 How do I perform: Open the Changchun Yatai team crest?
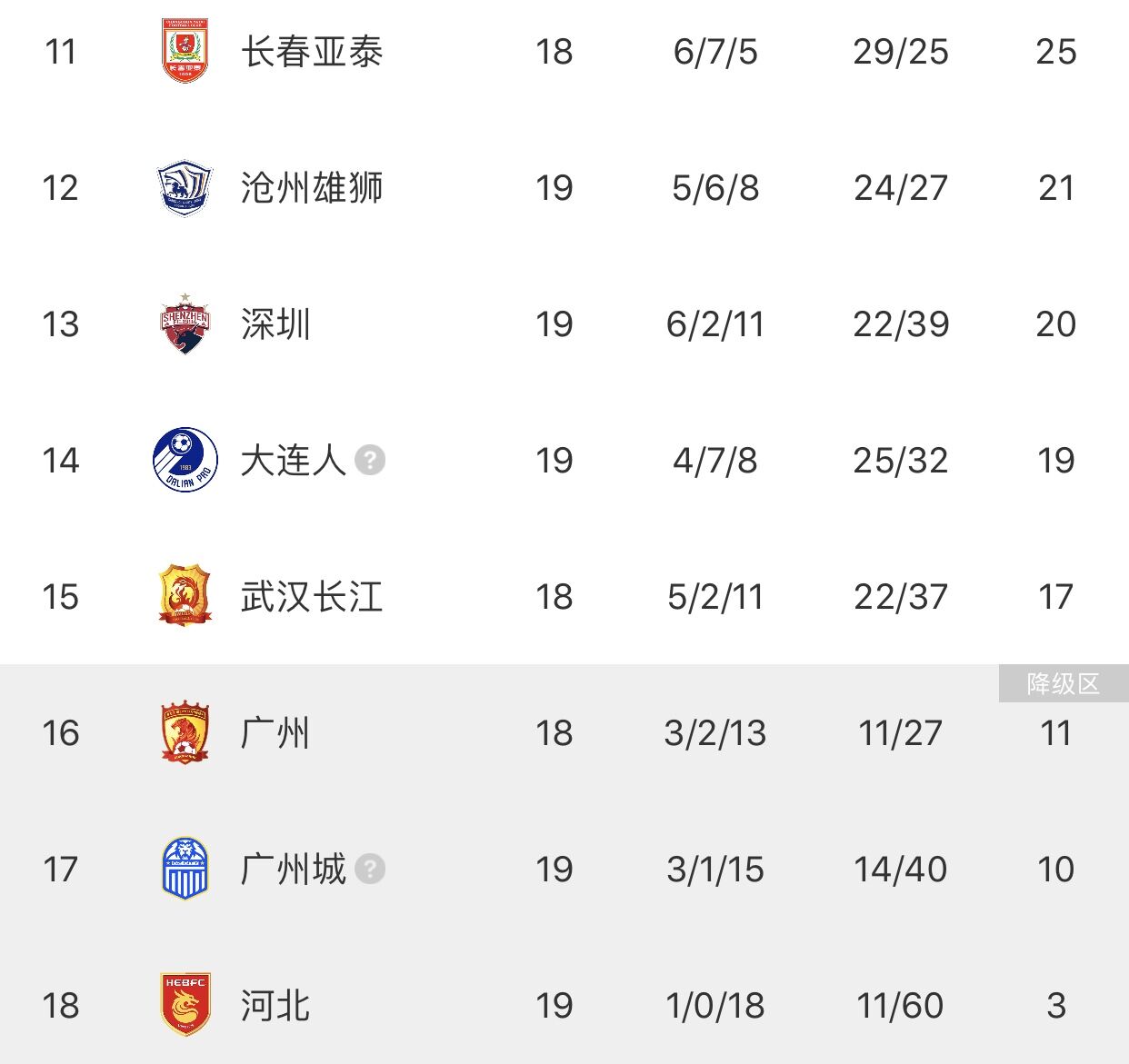tap(185, 51)
